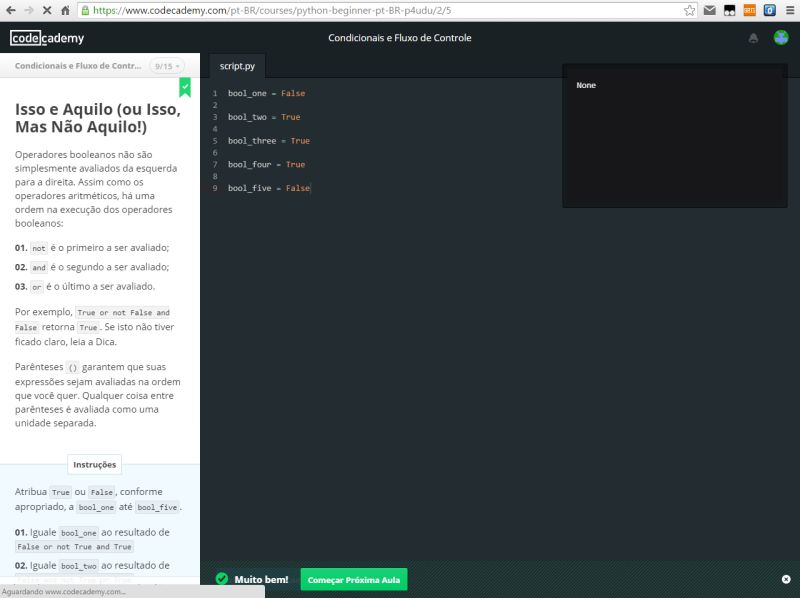Bookmark the page with the star icon
Screen dimensions: 800x598
point(691,12)
